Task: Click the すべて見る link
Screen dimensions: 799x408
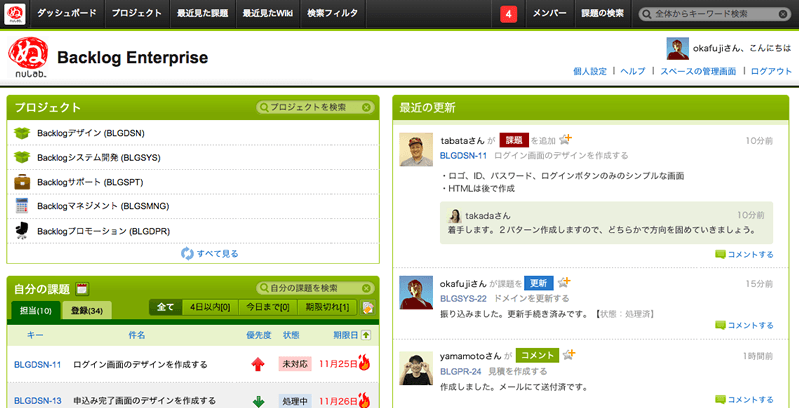Action: click(218, 254)
